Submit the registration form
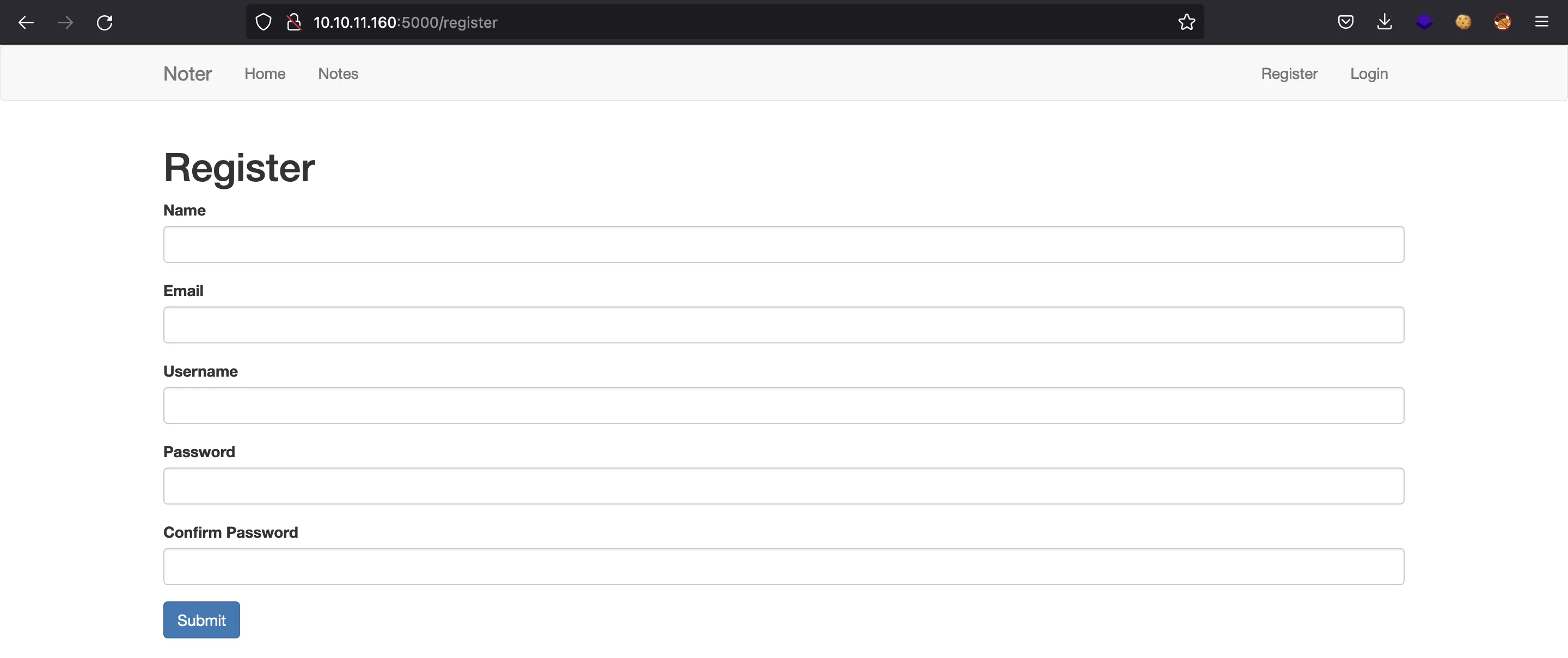 point(201,619)
